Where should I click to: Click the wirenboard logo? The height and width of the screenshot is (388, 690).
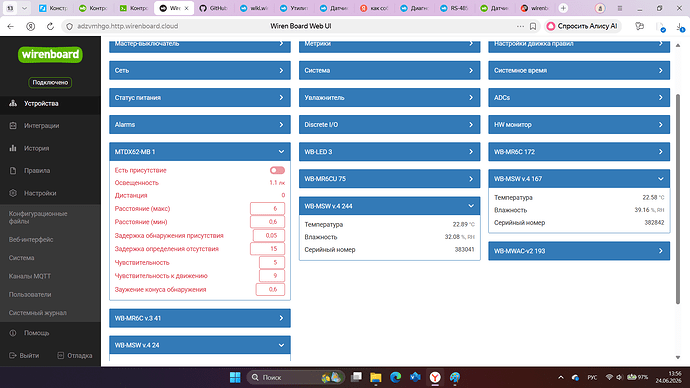click(x=50, y=55)
